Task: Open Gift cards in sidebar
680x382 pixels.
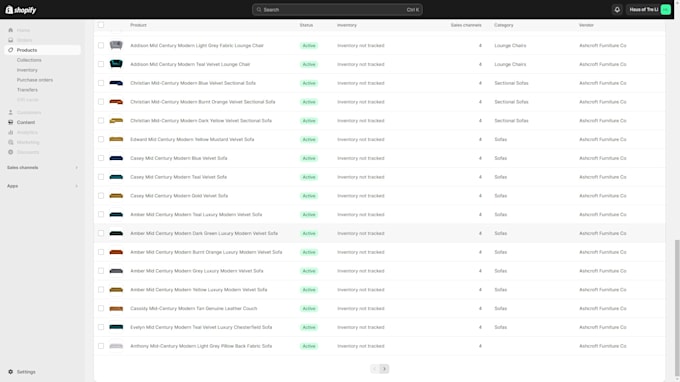Action: [x=28, y=100]
